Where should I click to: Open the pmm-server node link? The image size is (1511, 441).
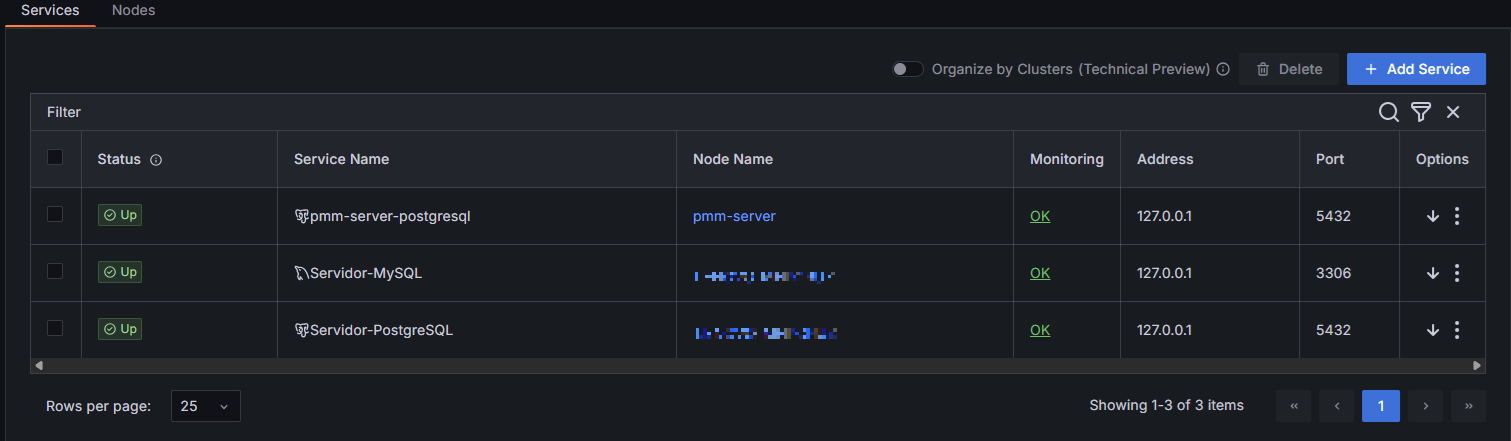[734, 216]
